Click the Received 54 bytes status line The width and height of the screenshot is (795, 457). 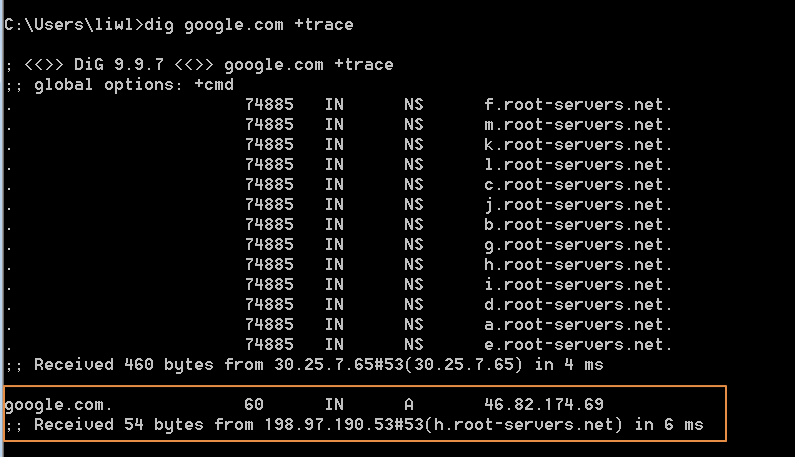click(x=354, y=425)
